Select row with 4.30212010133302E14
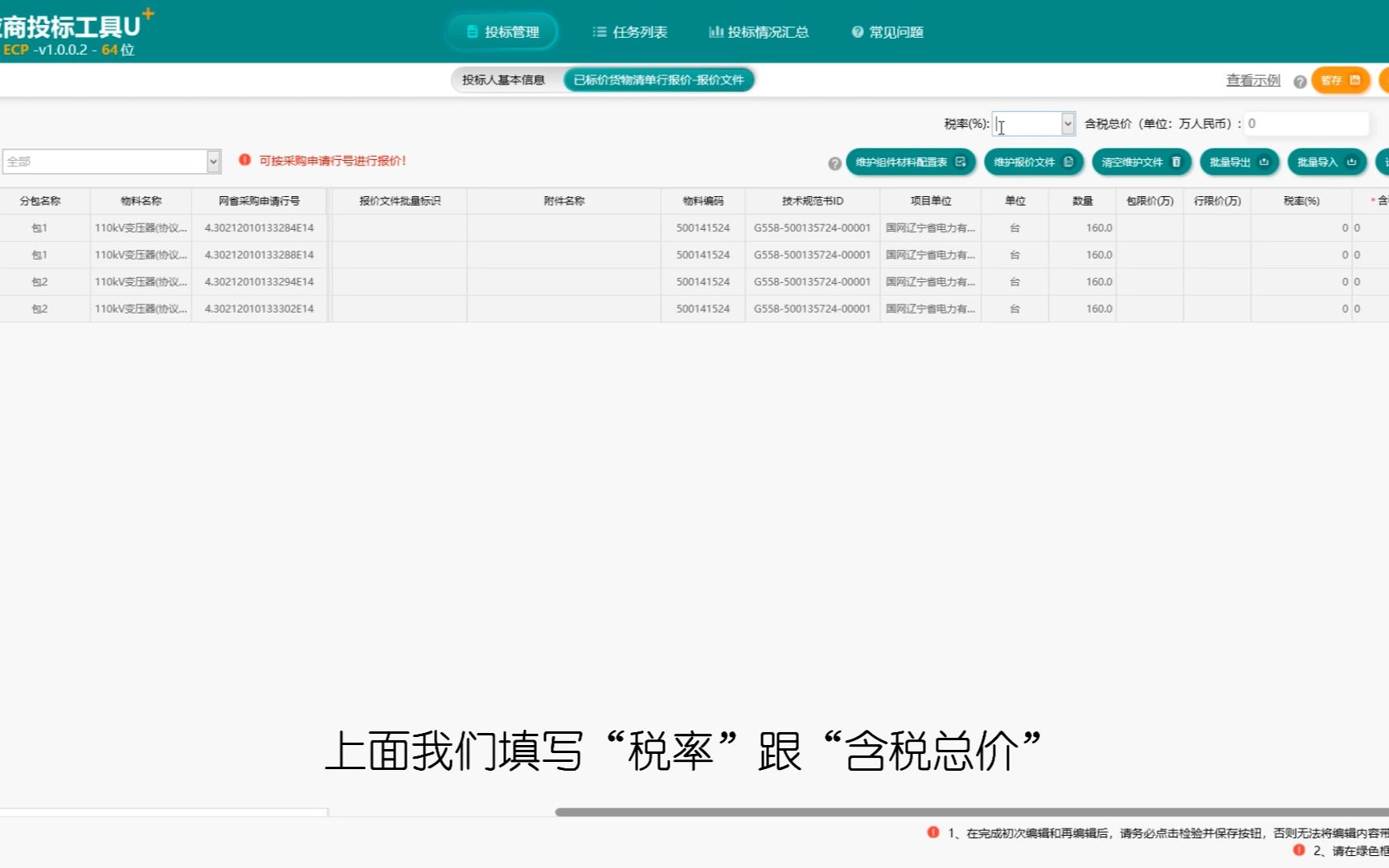The image size is (1389, 868). click(694, 309)
